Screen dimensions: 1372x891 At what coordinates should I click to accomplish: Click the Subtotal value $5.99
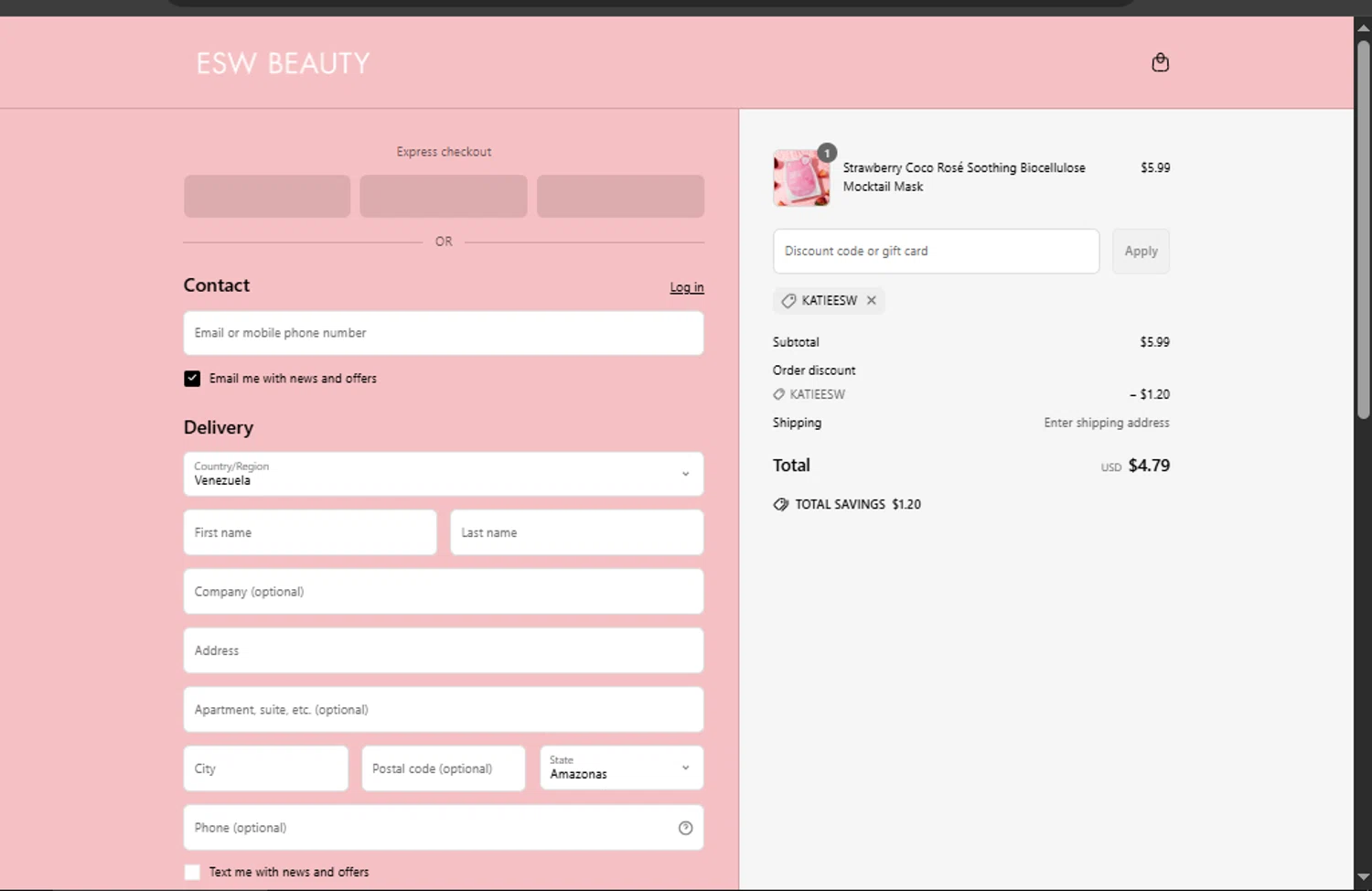1154,342
